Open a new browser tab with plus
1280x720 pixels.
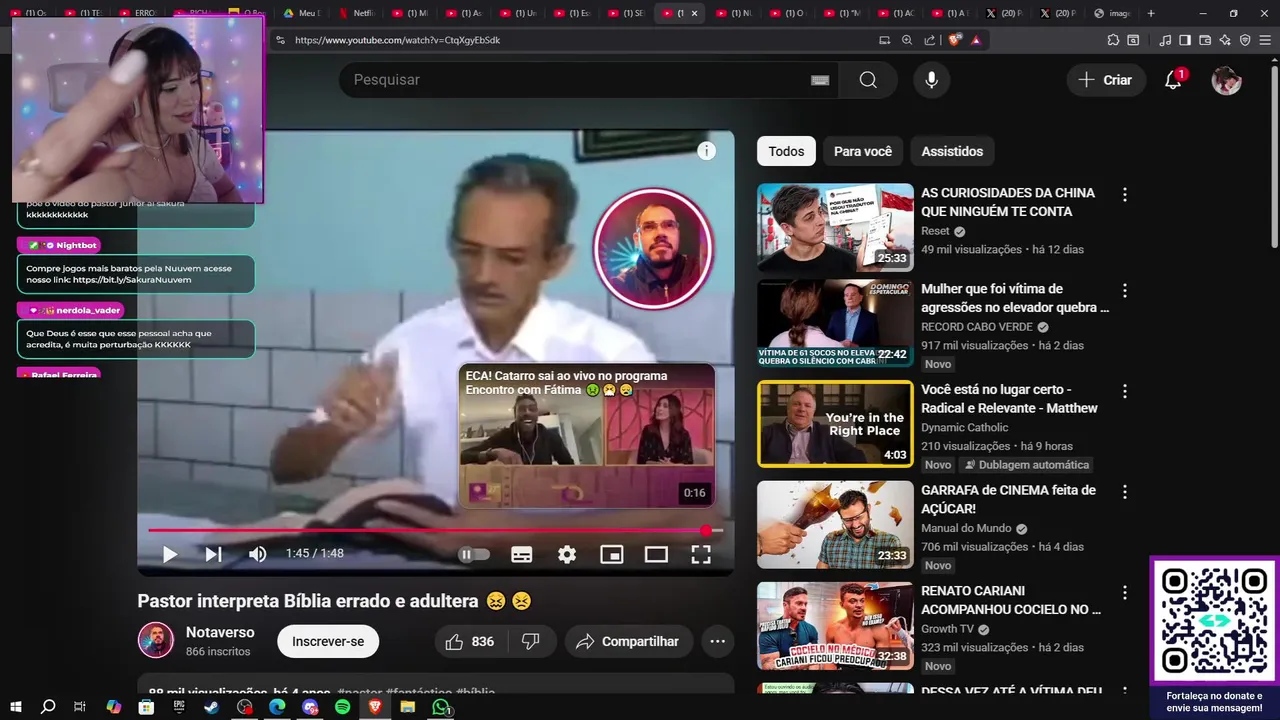click(x=1151, y=13)
